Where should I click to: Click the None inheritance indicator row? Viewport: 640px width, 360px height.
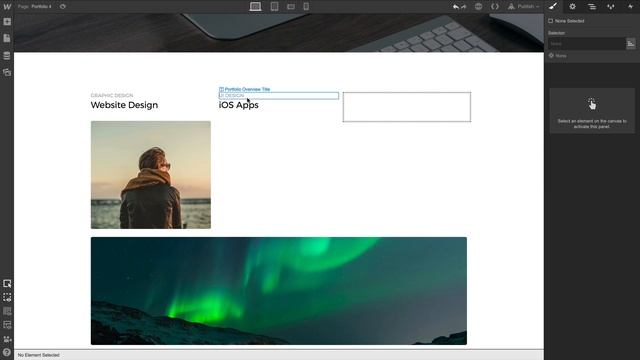(x=558, y=56)
